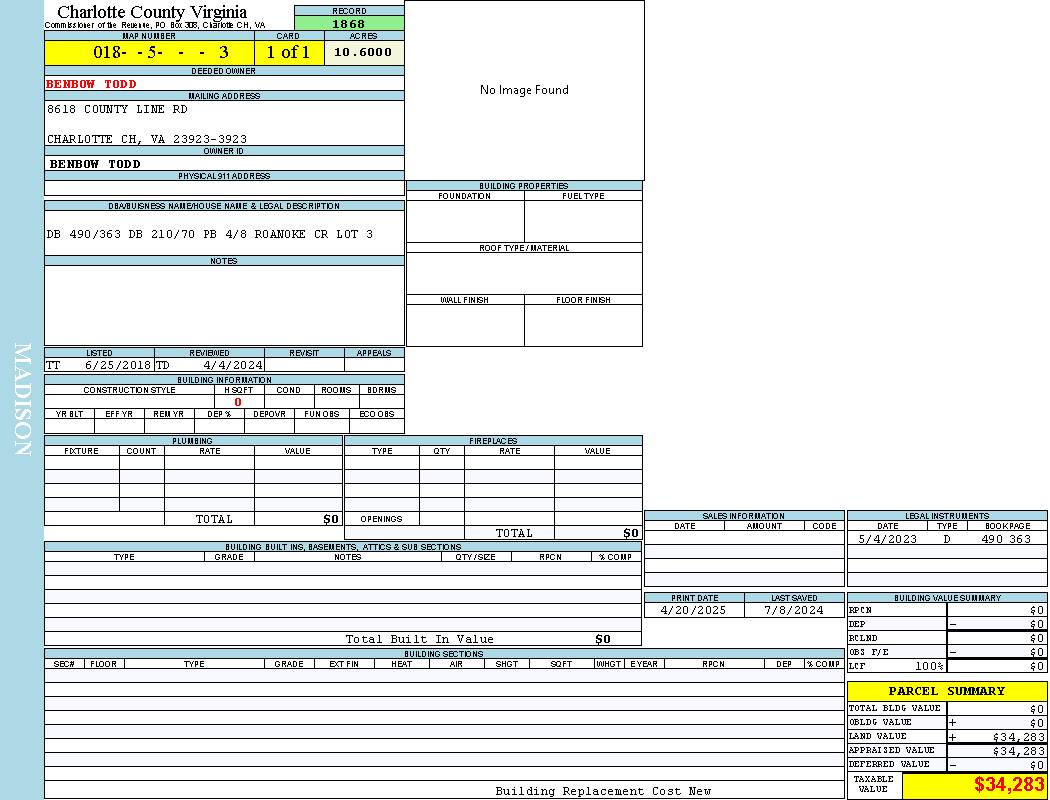Screen dimensions: 1050x800
Task: Click the mailing address 8618 County Line Rd
Action: tap(117, 109)
